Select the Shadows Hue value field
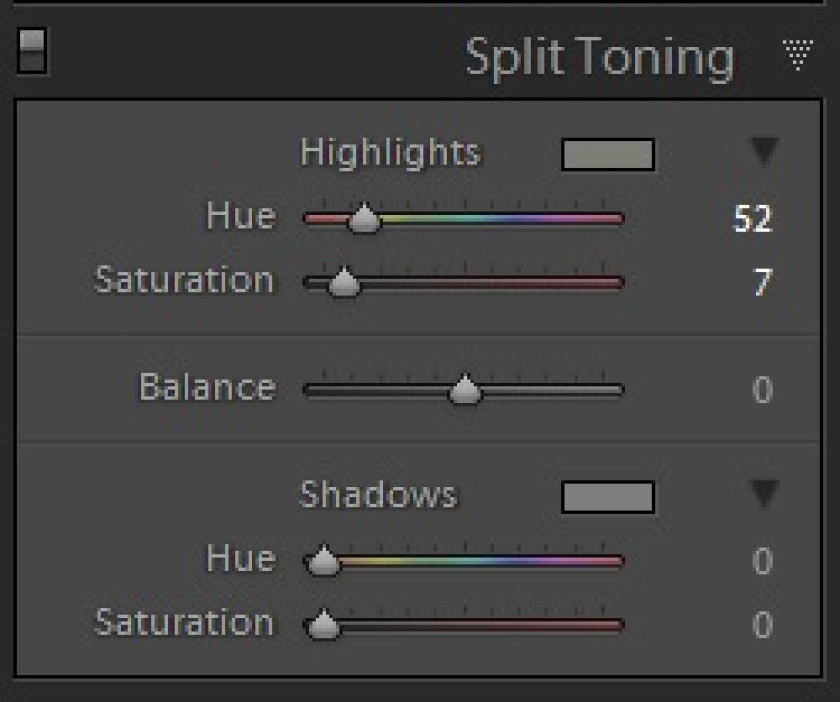The width and height of the screenshot is (840, 702). pos(762,561)
